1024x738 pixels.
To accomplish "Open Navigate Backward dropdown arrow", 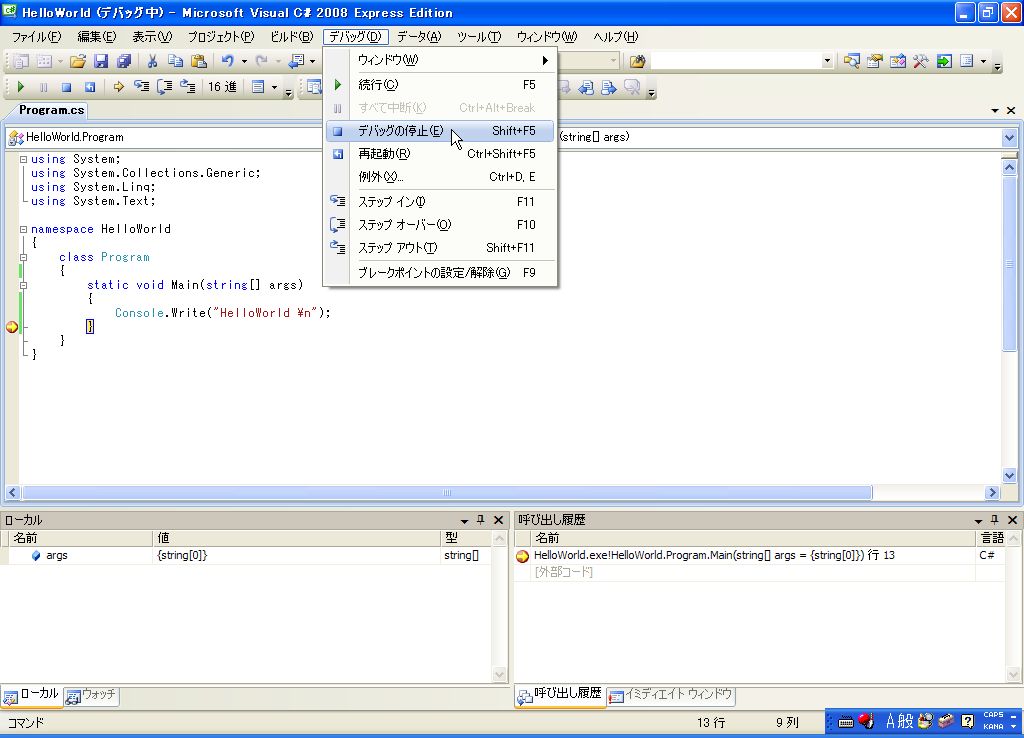I will (x=312, y=61).
